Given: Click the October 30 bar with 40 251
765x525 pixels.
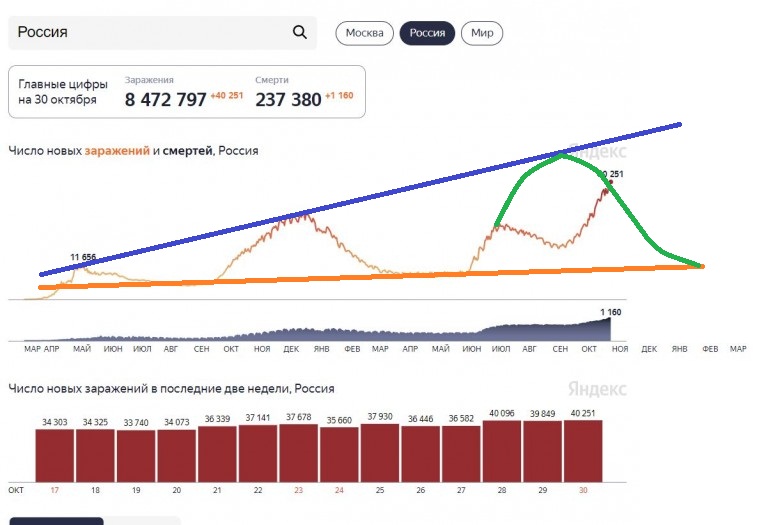Looking at the screenshot, I should click(x=583, y=451).
